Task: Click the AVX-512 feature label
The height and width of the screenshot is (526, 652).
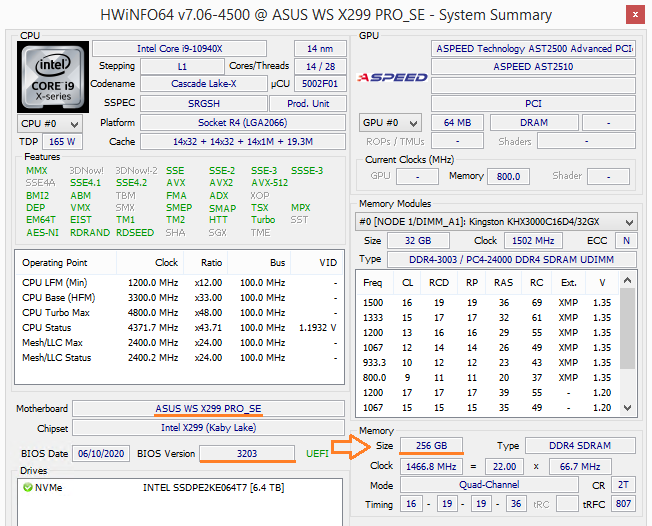Action: 269,183
